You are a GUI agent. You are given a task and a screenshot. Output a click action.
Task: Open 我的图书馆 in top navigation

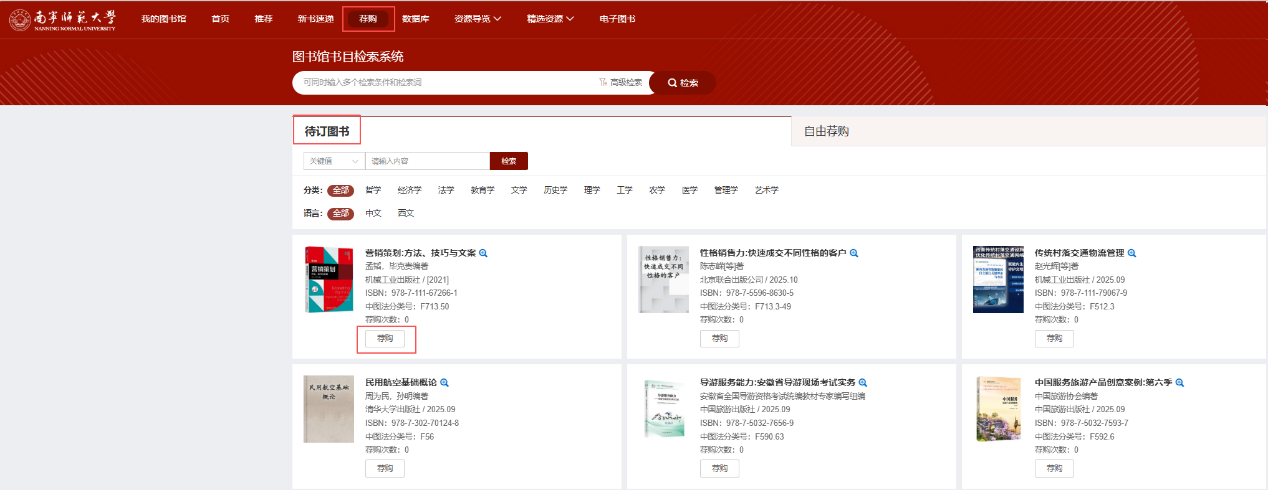(x=163, y=19)
